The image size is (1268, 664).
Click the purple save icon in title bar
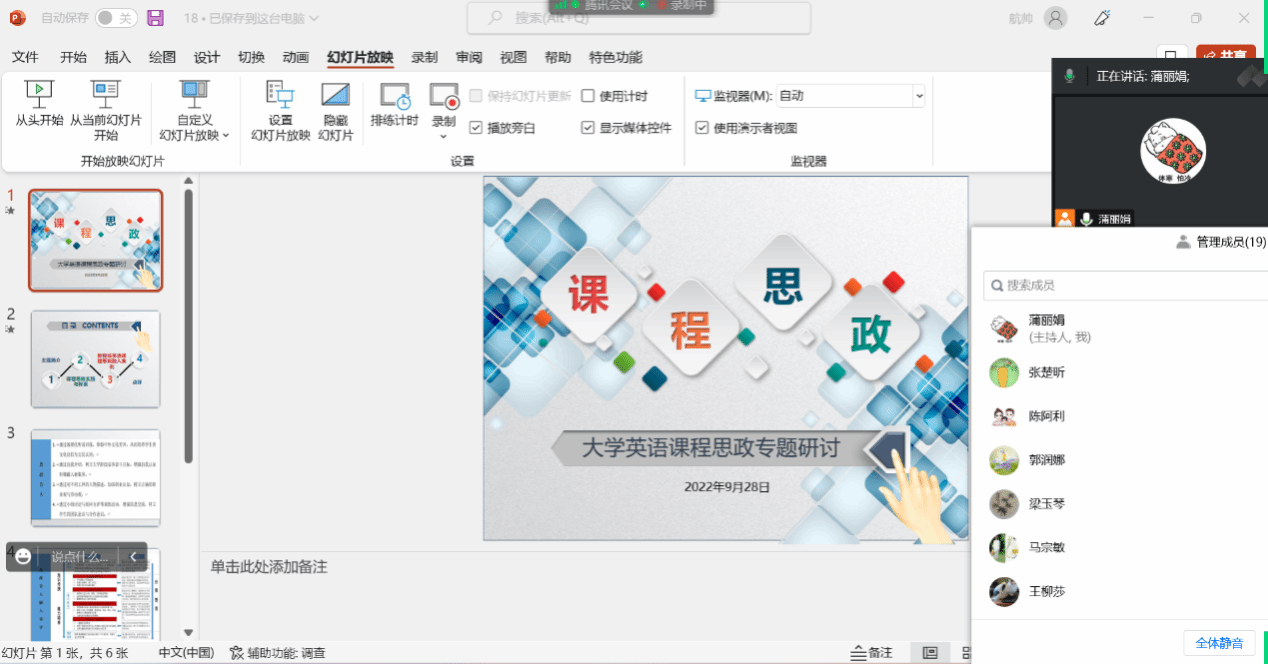(x=155, y=18)
